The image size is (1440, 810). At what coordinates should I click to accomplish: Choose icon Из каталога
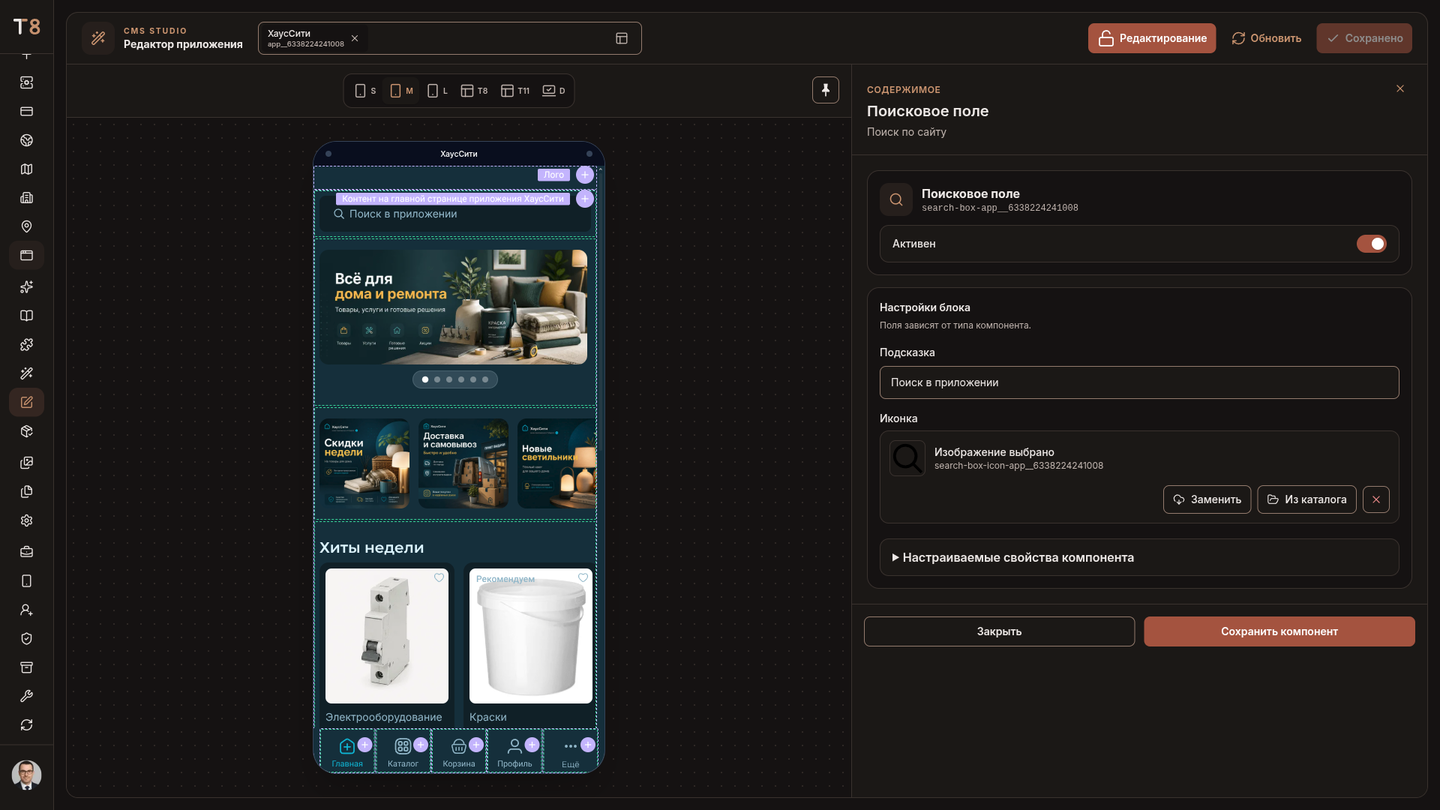pos(1306,499)
